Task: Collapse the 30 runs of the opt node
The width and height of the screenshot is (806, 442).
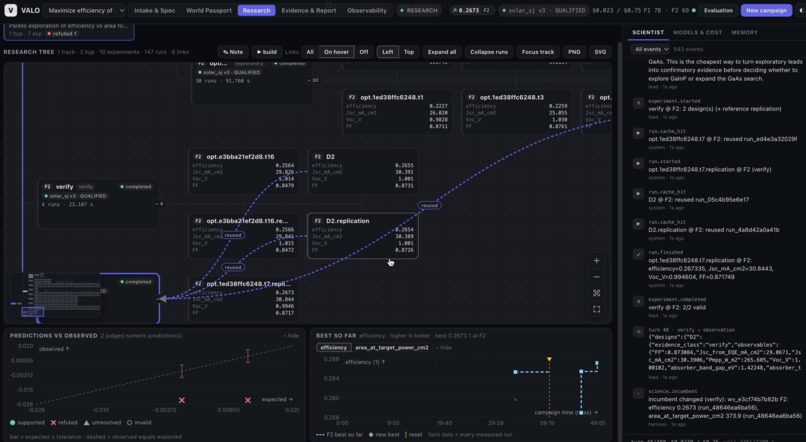Action: (313, 80)
